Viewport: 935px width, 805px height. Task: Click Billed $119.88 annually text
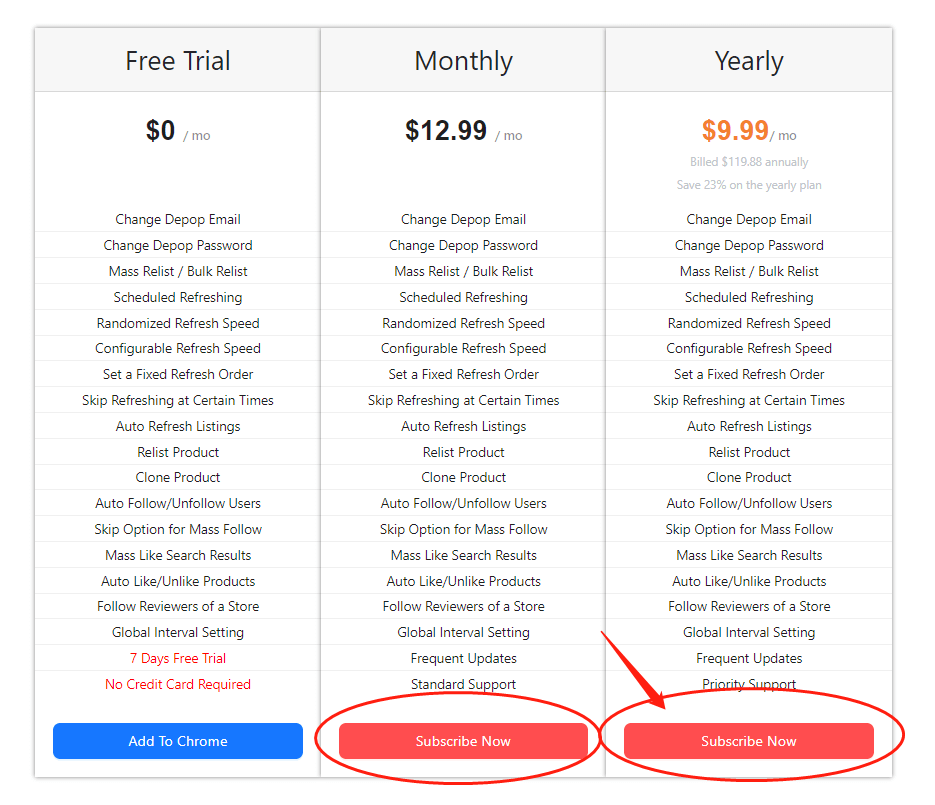(748, 162)
